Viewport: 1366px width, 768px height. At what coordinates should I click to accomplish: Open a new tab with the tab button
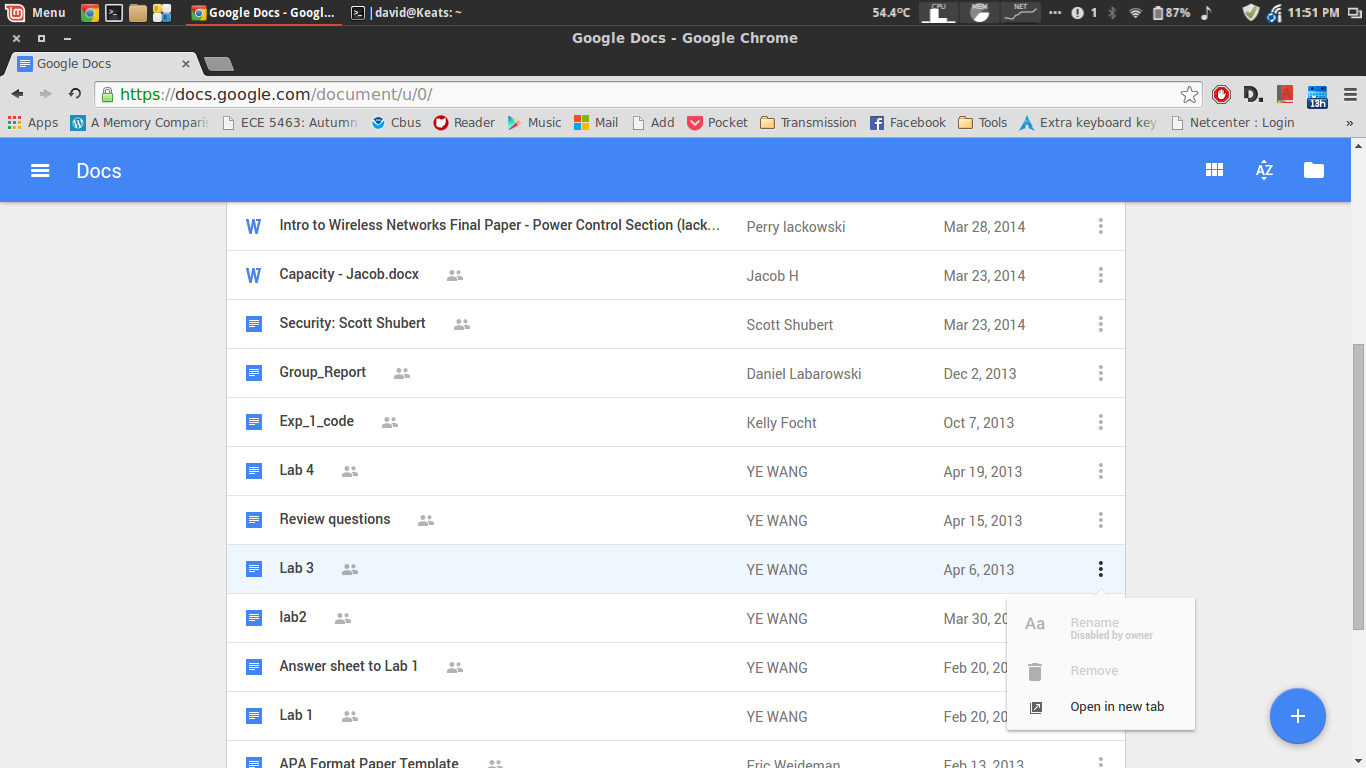pyautogui.click(x=218, y=64)
